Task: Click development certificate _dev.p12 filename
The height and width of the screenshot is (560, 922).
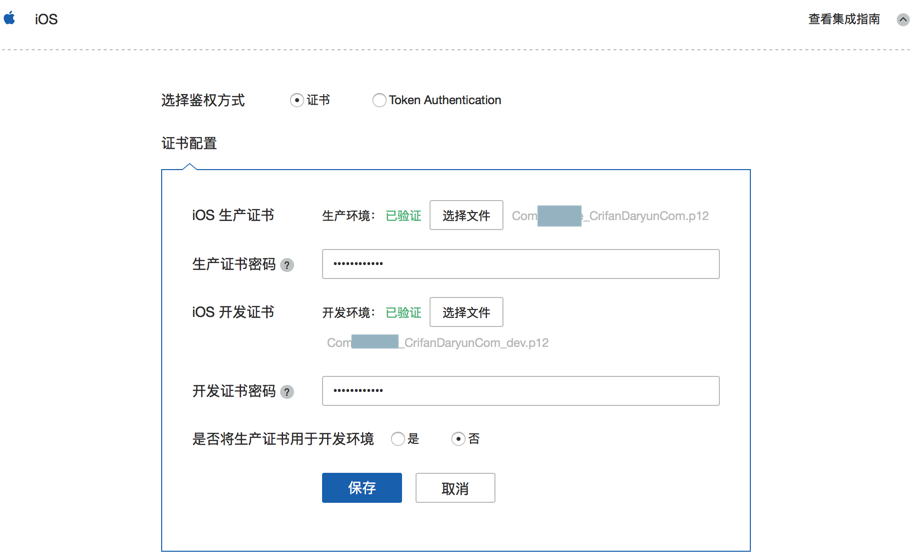Action: point(438,343)
